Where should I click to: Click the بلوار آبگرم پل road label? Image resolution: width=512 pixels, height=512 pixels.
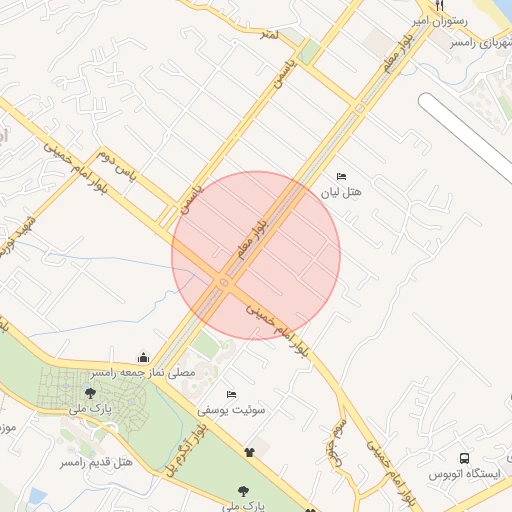click(x=186, y=450)
